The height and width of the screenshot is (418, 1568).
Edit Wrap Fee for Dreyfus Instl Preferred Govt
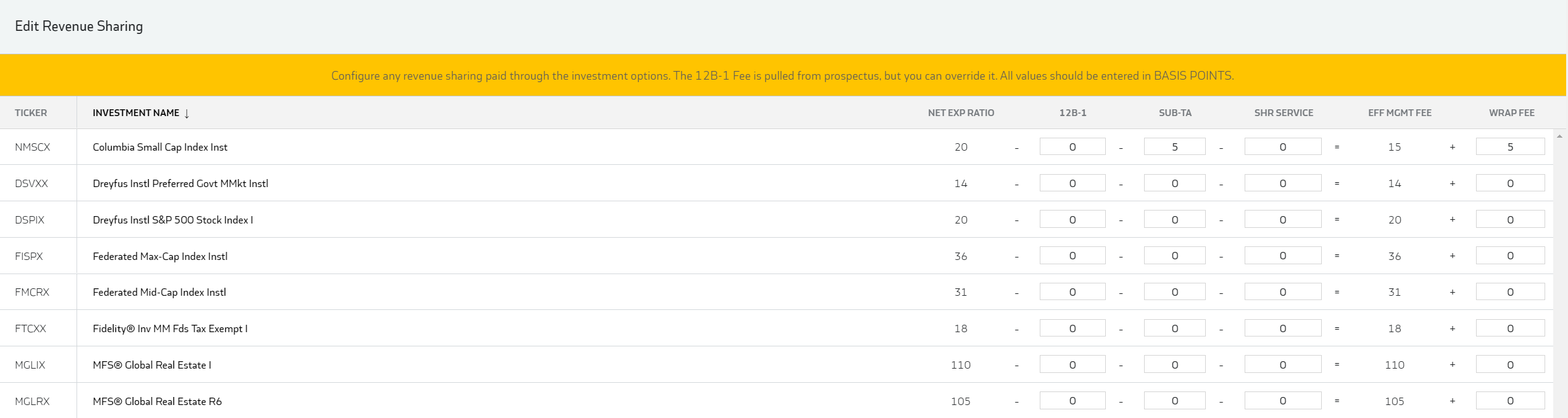click(1510, 183)
